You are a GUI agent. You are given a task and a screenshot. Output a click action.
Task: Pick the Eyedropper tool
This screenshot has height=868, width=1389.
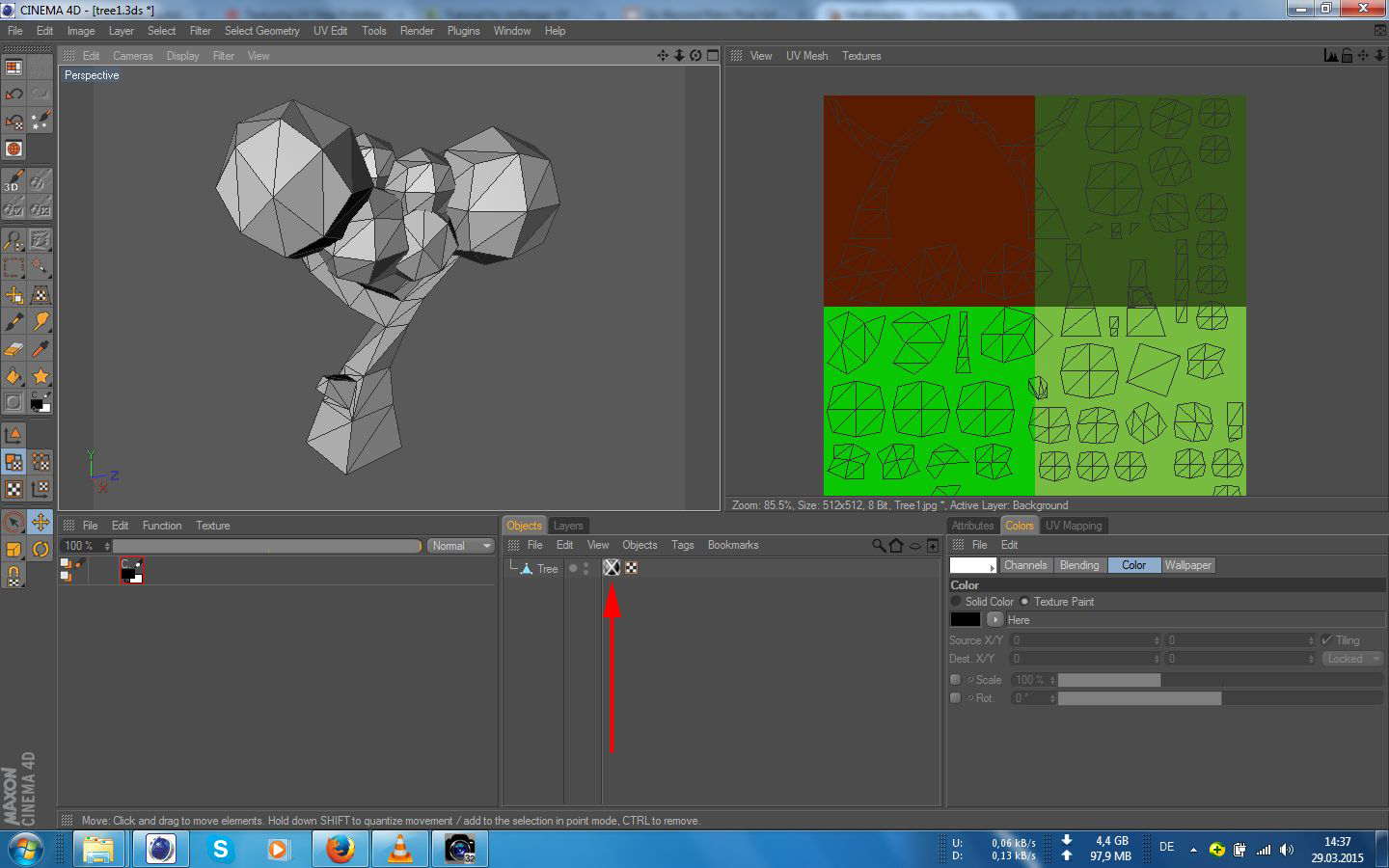tap(41, 349)
